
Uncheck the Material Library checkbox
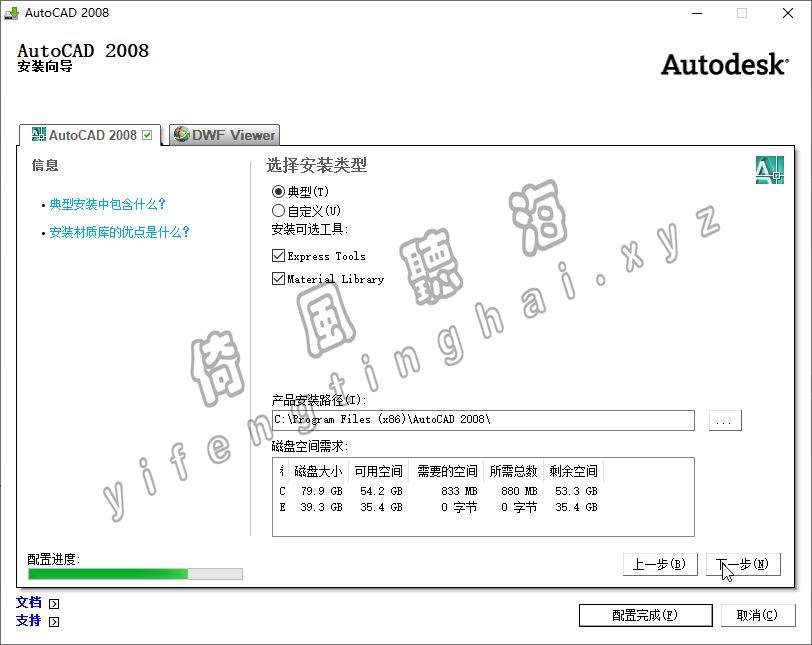pyautogui.click(x=278, y=278)
